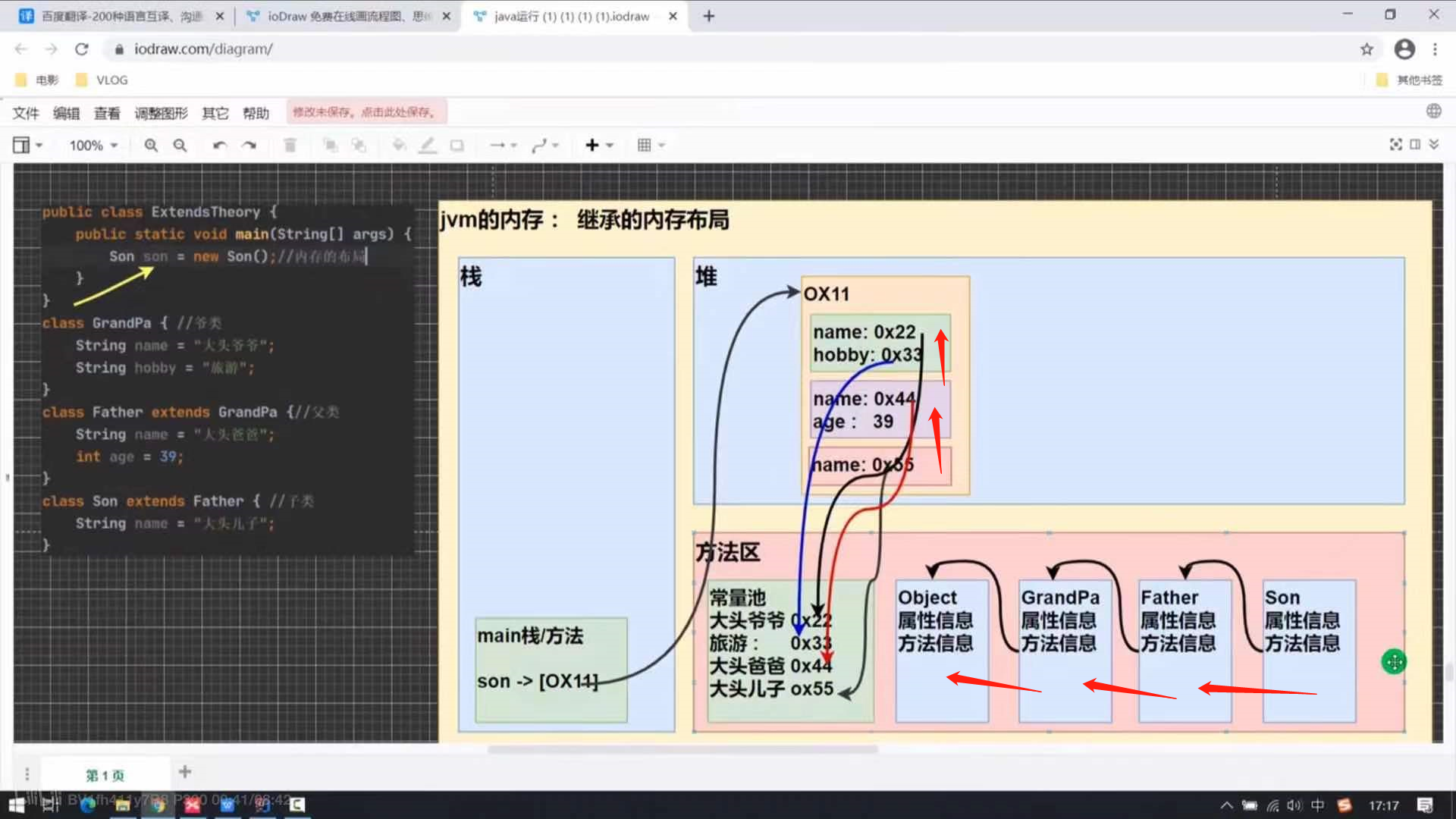Open the 查看 menu

point(107,113)
